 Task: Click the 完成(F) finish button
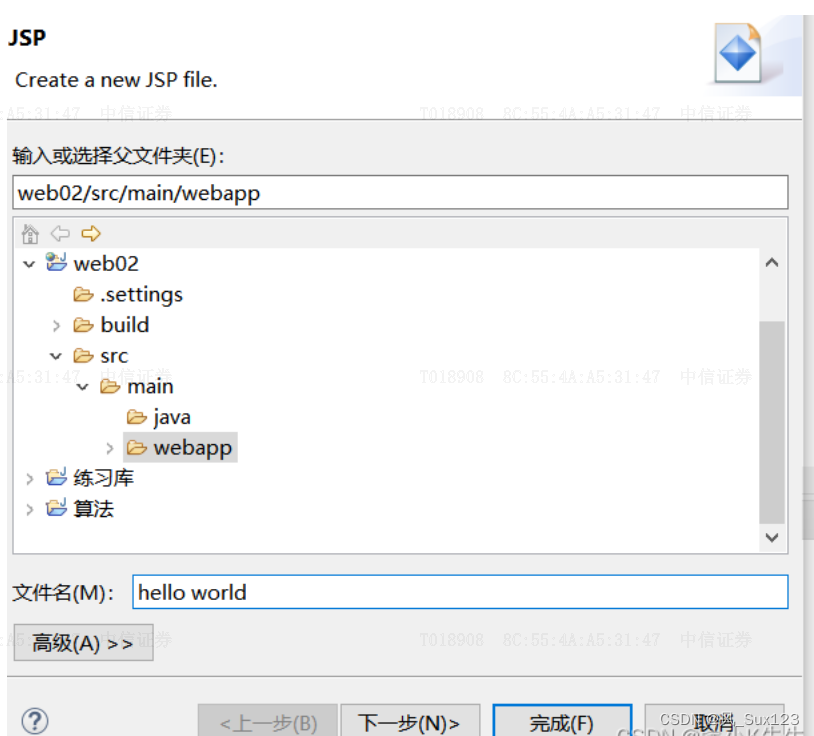coord(562,720)
